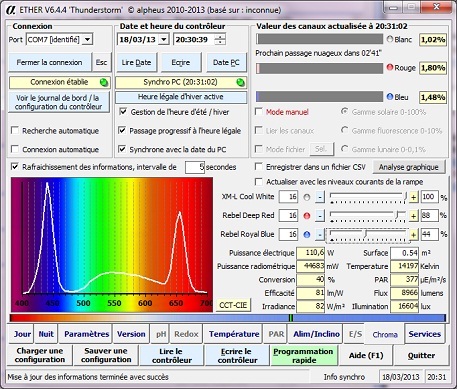Open the Version tab

click(x=131, y=334)
